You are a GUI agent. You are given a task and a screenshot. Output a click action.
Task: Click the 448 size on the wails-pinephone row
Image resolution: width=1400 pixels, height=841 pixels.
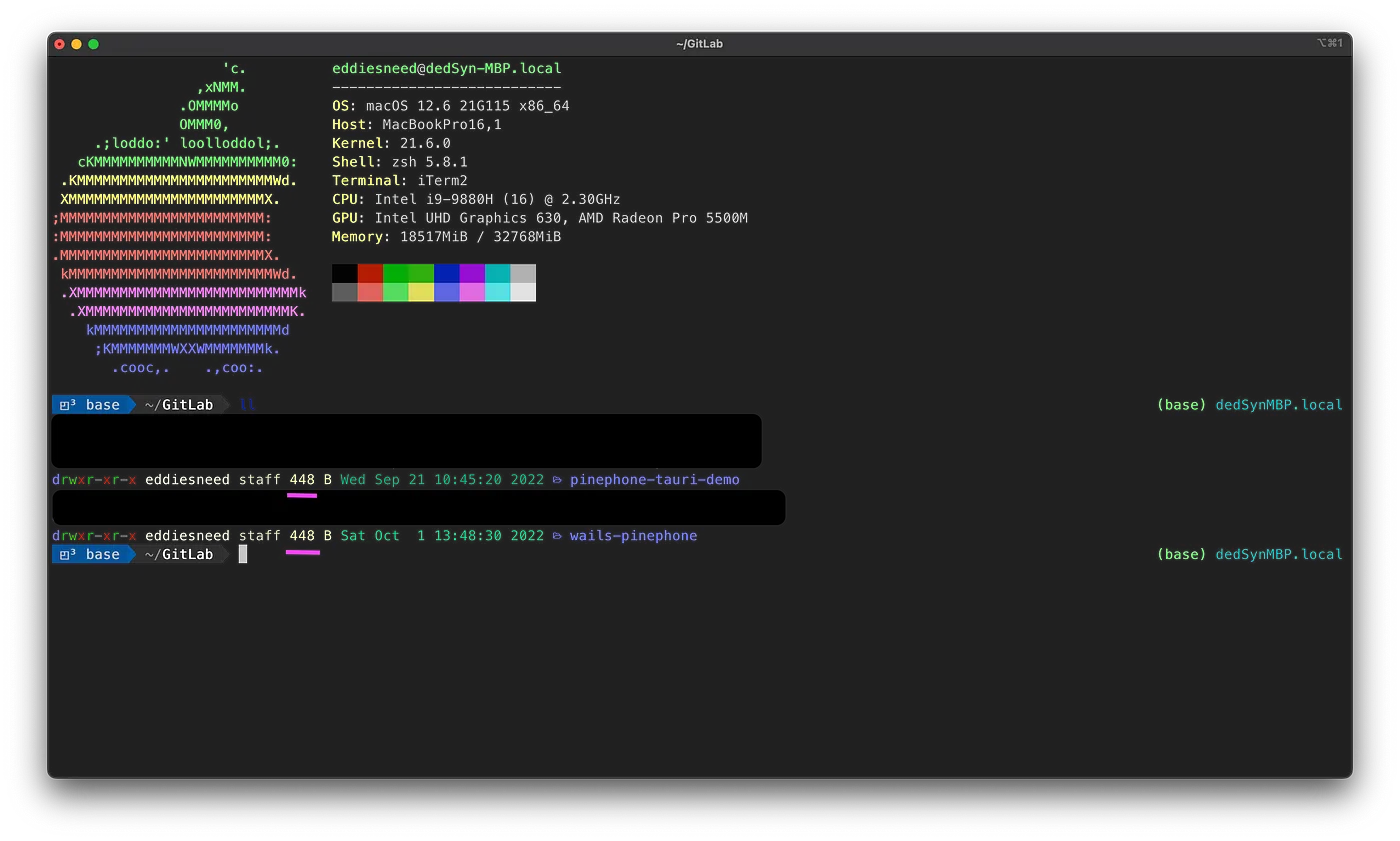tap(302, 536)
